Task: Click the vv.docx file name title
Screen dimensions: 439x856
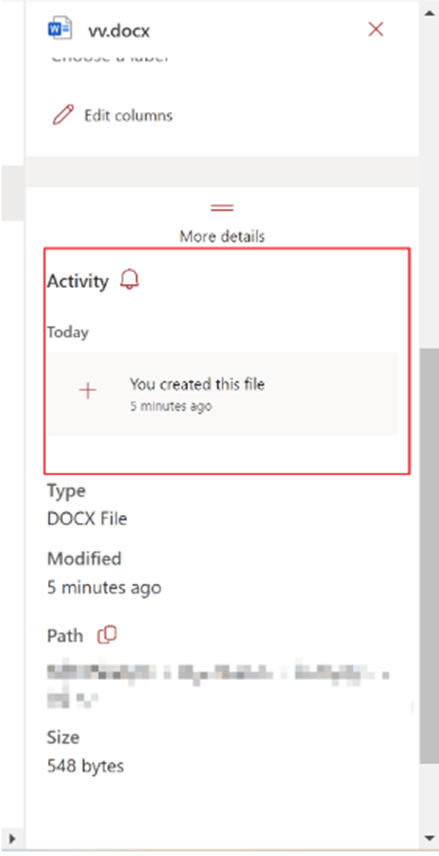Action: pyautogui.click(x=119, y=31)
